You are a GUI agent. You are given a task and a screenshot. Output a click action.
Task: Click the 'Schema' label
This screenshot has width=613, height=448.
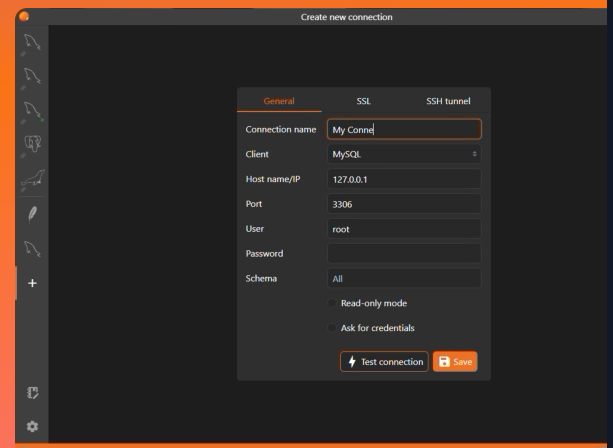coord(261,278)
